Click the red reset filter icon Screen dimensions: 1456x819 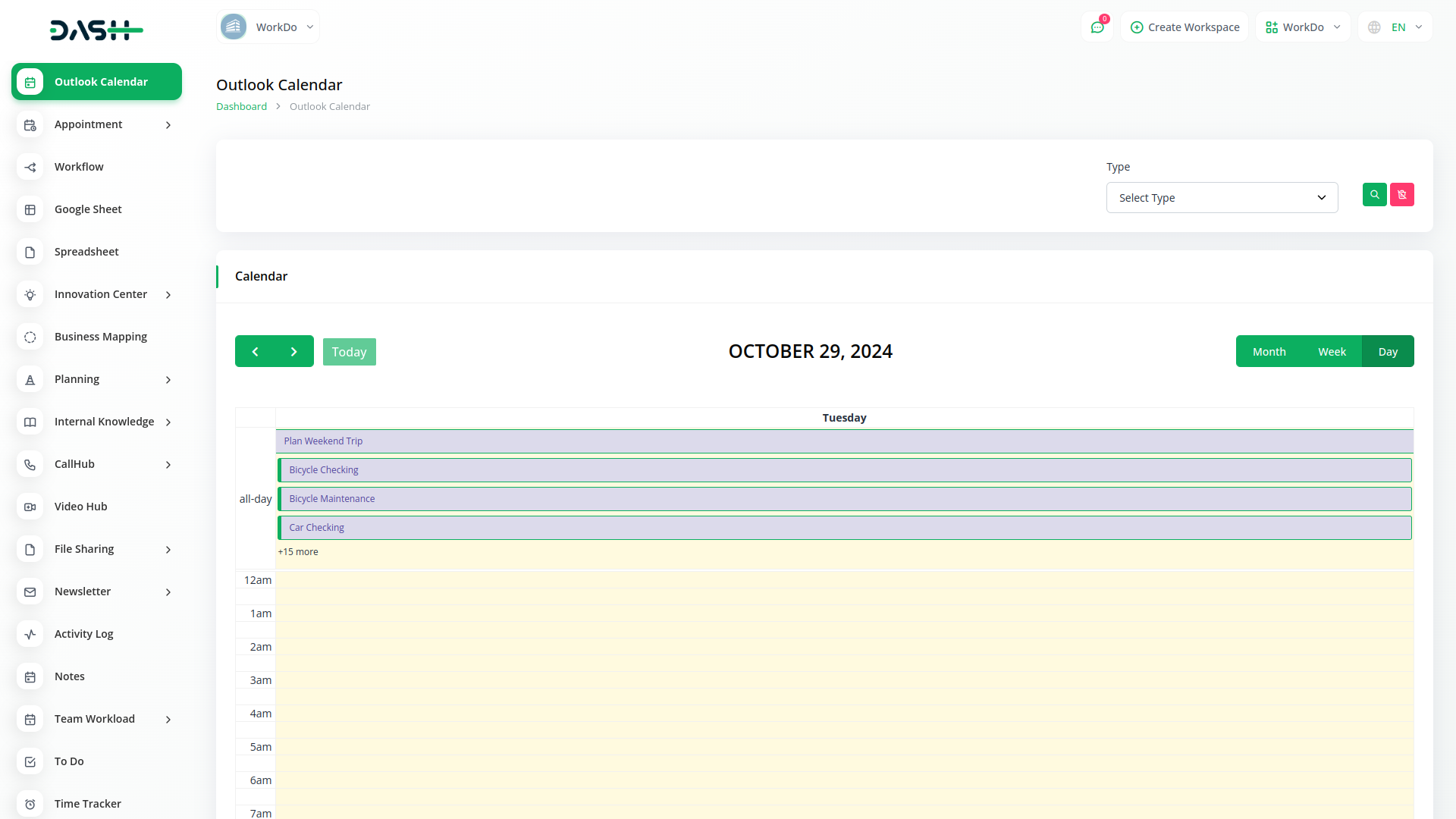click(1401, 195)
